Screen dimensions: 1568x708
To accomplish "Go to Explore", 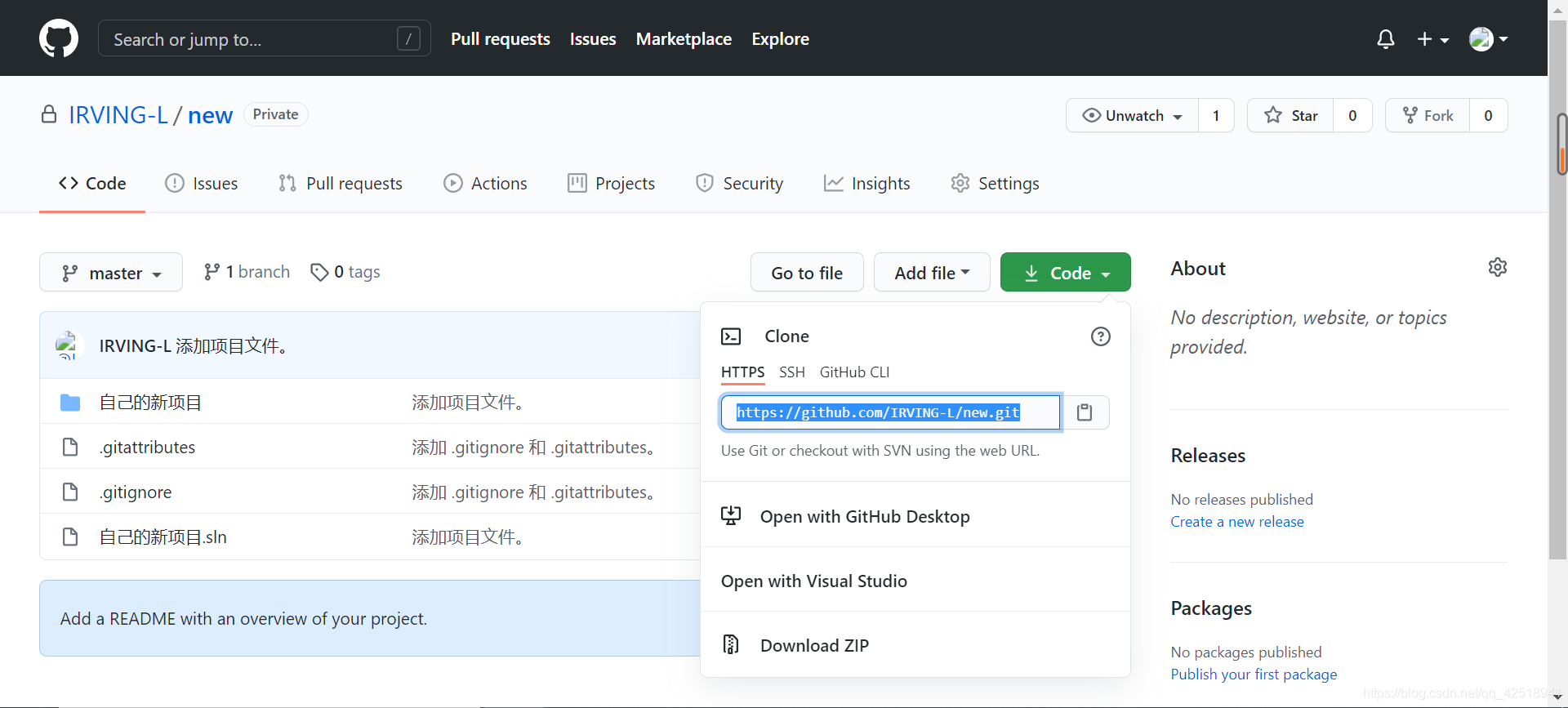I will point(780,39).
